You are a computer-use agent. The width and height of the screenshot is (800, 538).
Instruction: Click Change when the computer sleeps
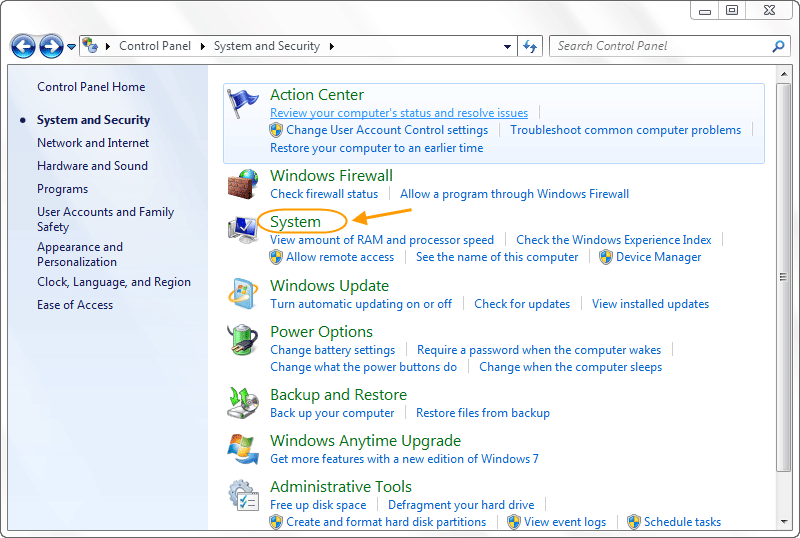pos(570,367)
